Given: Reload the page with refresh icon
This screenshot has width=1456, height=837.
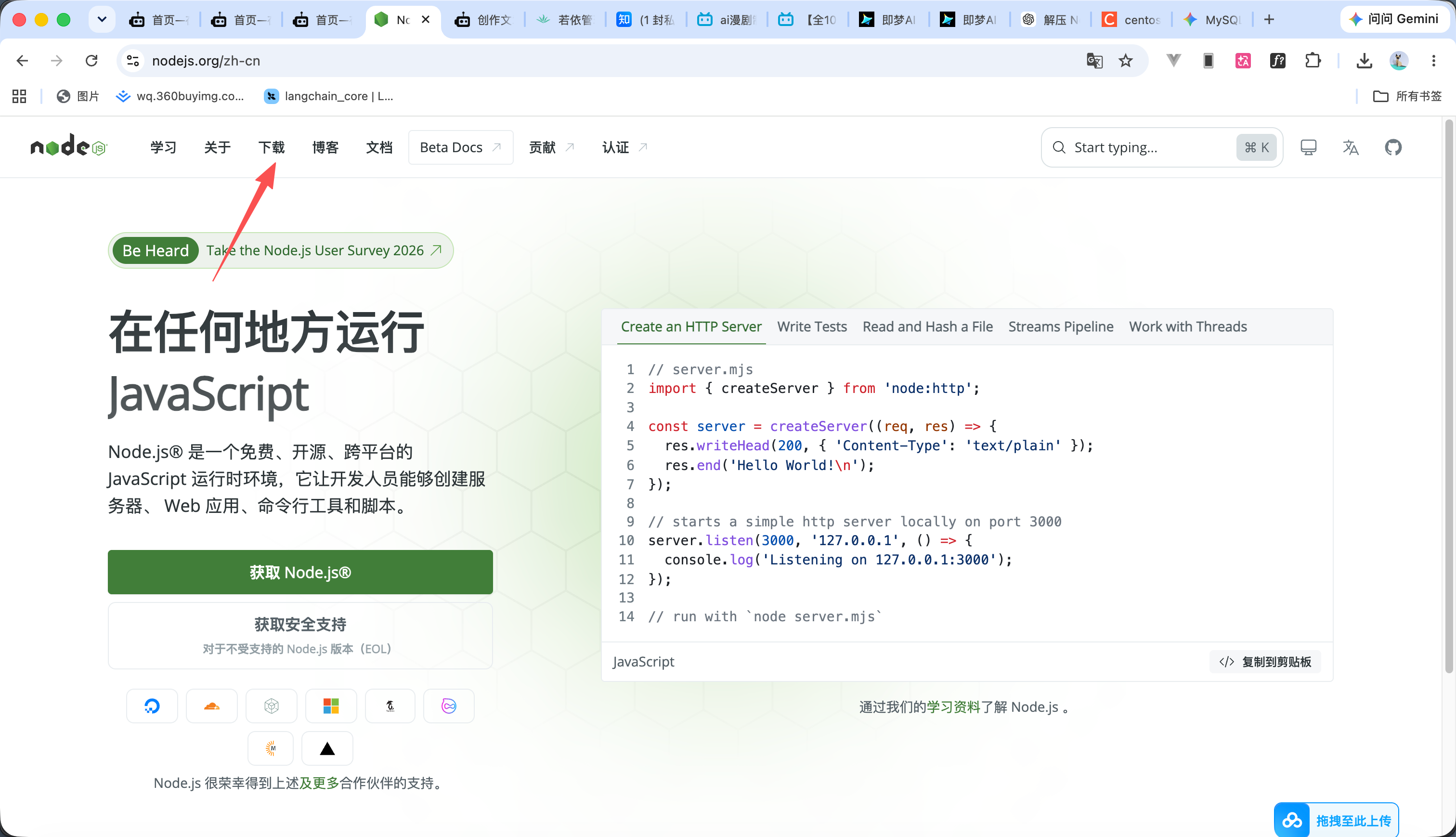Looking at the screenshot, I should (91, 60).
